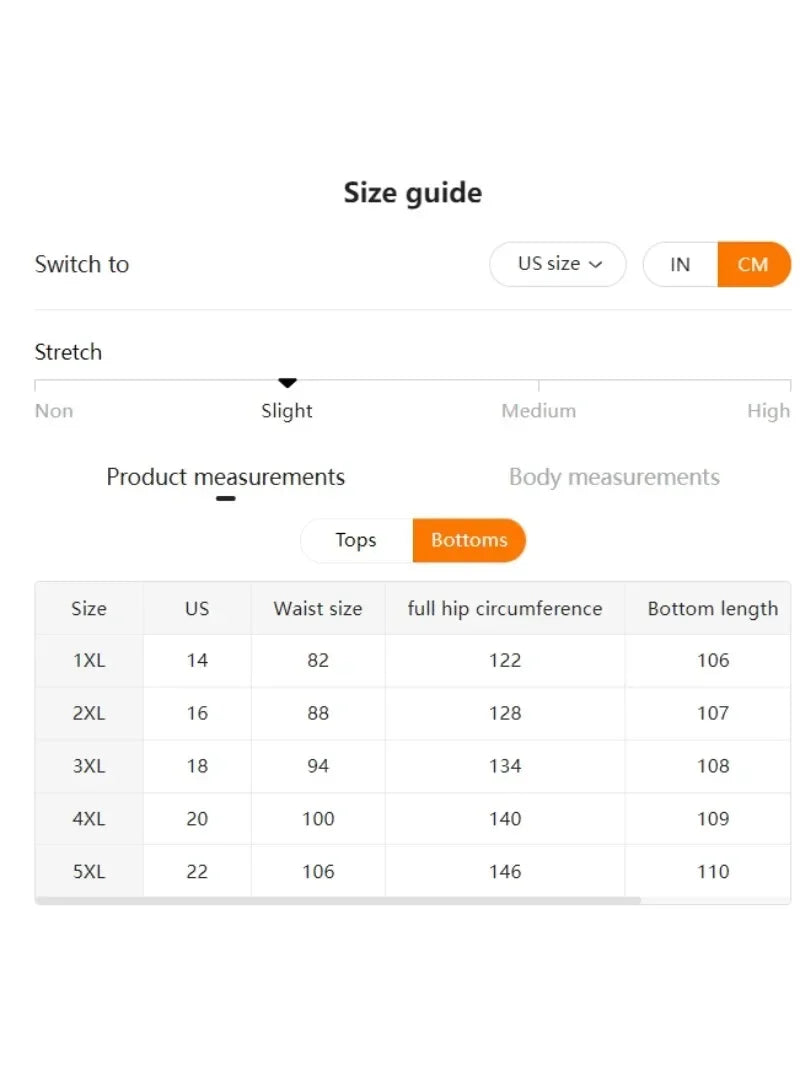Screen dimensions: 800x1067
Task: Click the black Stretch indicator marker
Action: tap(287, 383)
